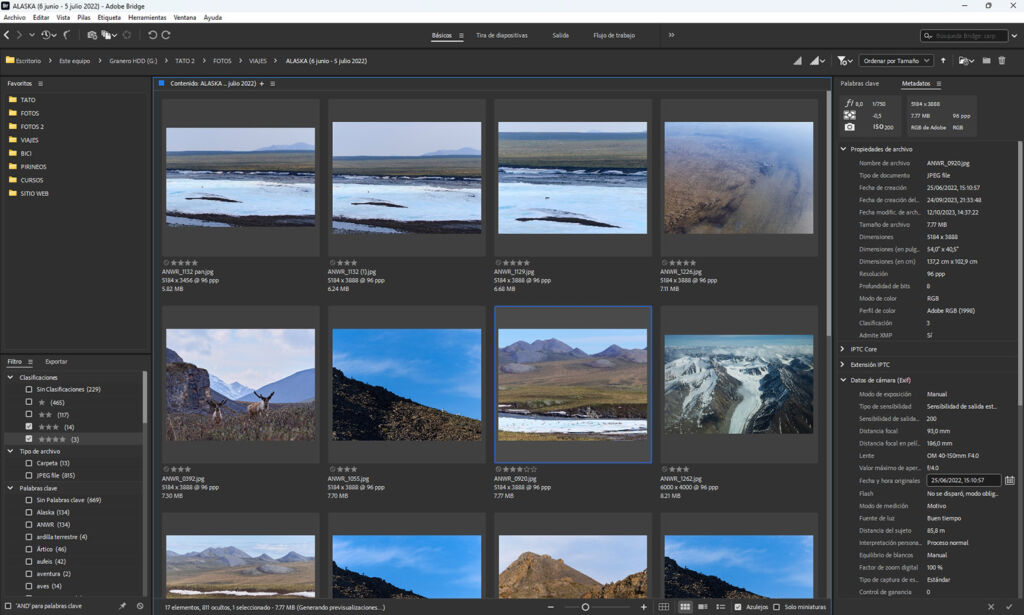The width and height of the screenshot is (1024, 615).
Task: Switch to the Palabras clave tab
Action: click(x=859, y=84)
